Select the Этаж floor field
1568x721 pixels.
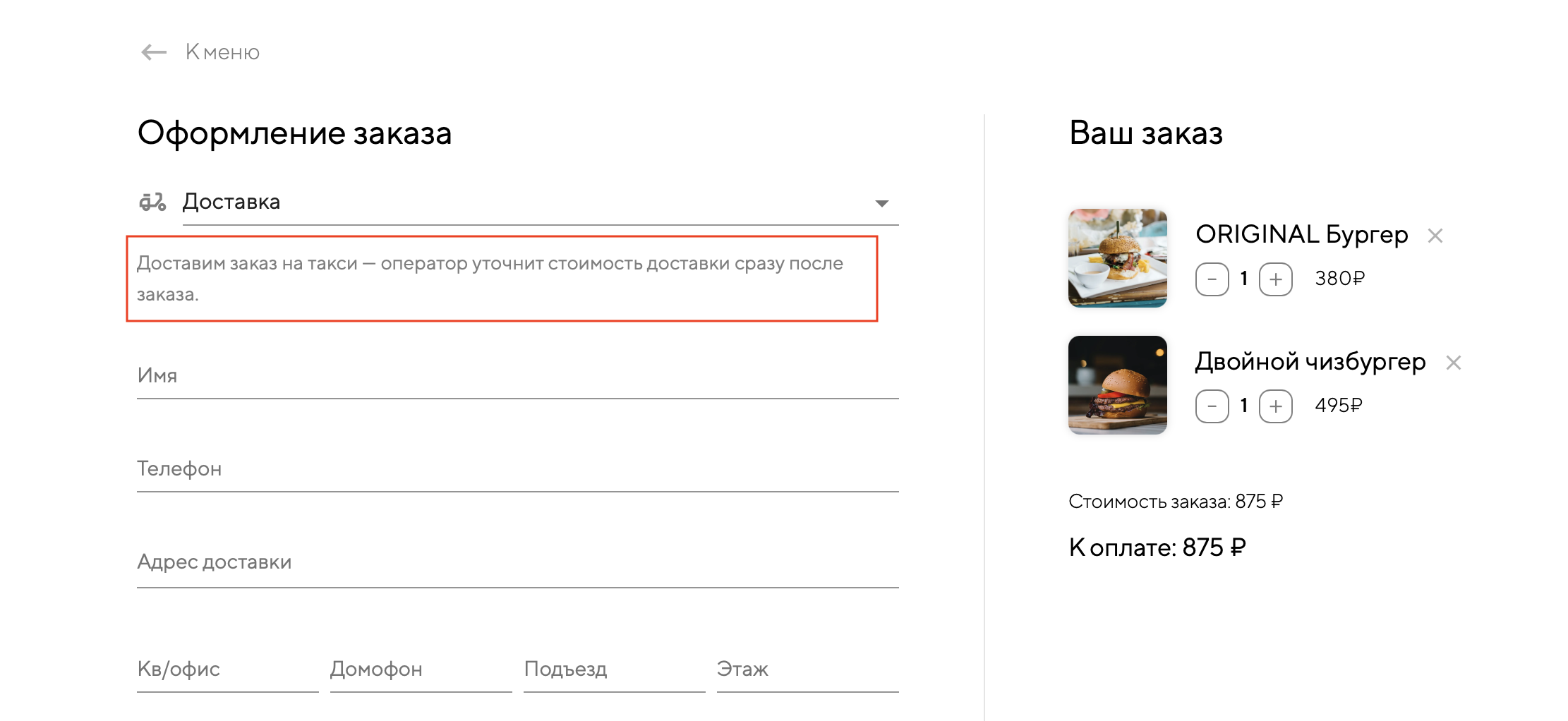807,669
